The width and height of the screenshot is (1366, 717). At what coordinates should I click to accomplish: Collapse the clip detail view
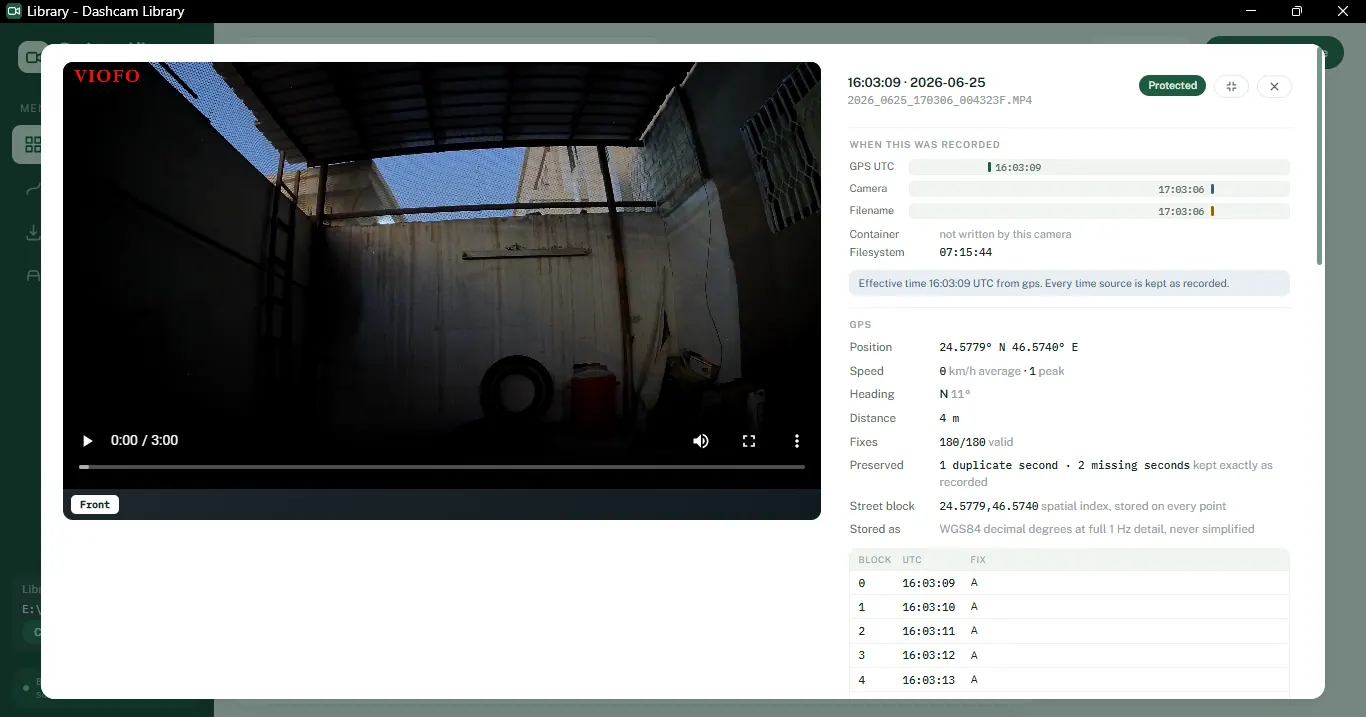pos(1231,86)
